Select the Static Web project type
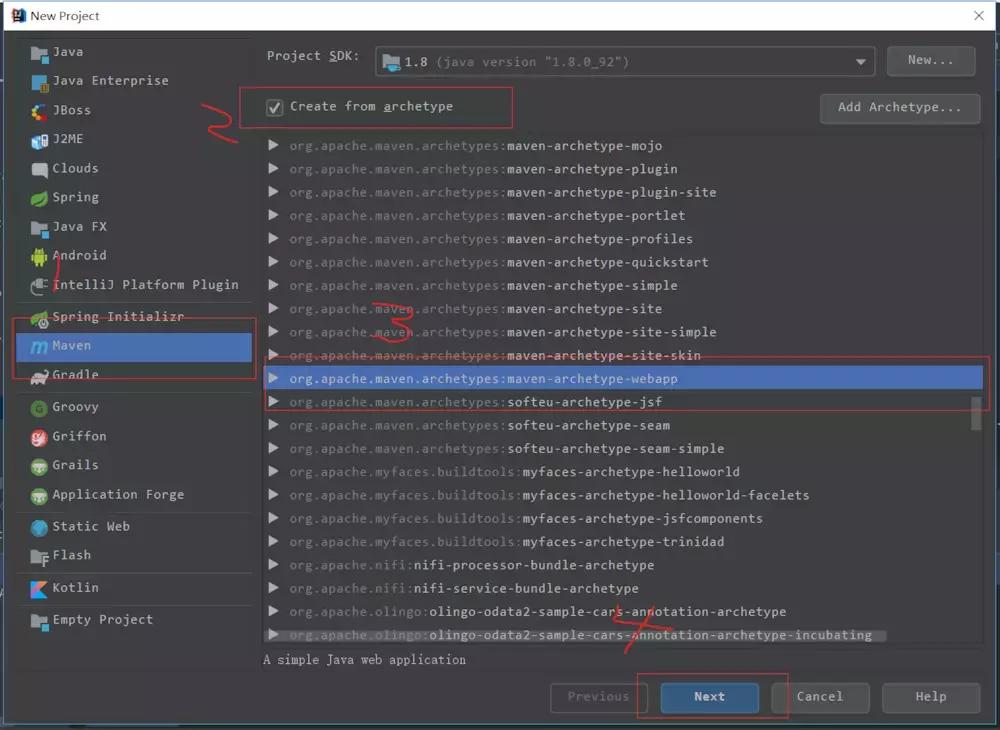Screen dimensions: 1000x730 pyautogui.click(x=134, y=527)
